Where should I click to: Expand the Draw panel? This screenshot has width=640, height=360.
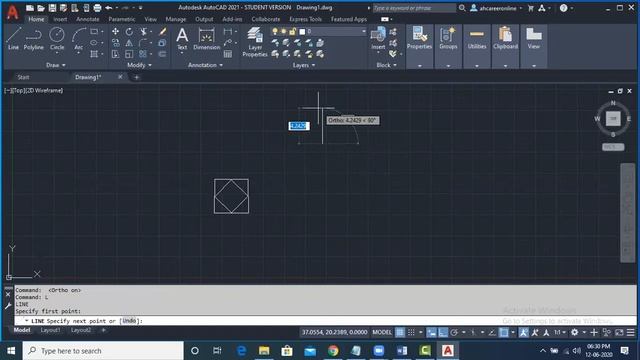click(x=56, y=65)
